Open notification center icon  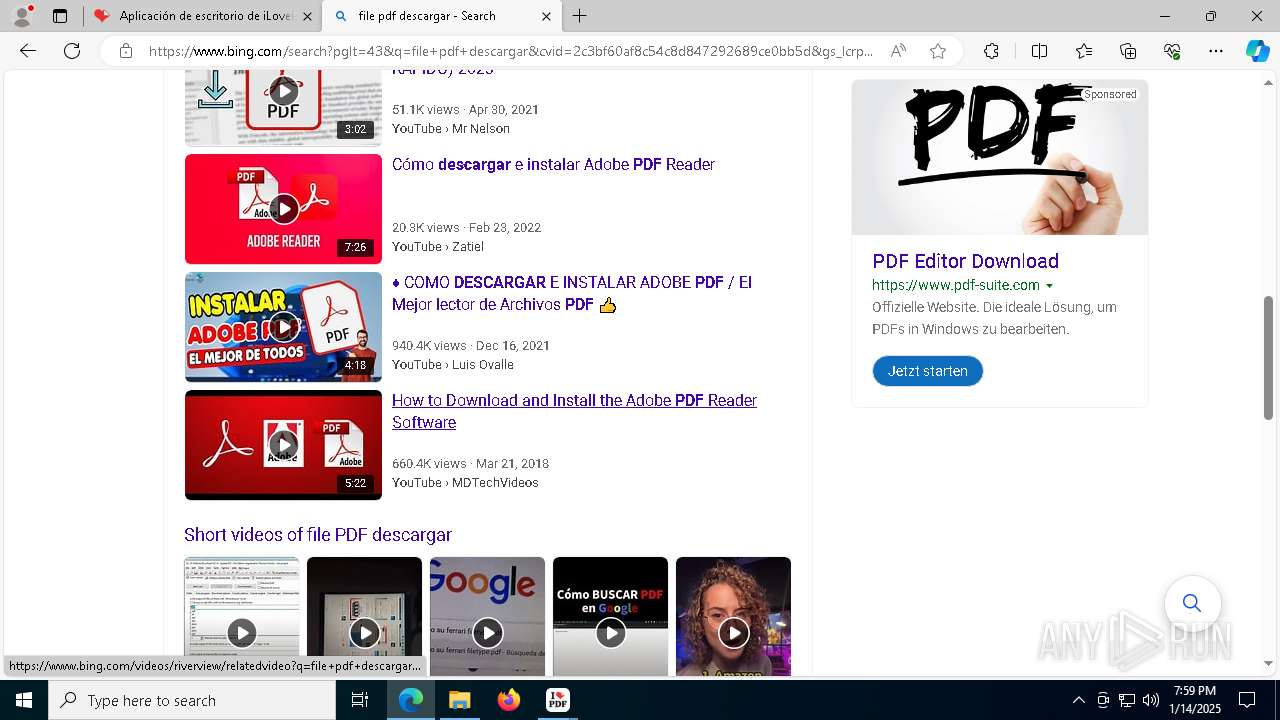(x=1247, y=700)
